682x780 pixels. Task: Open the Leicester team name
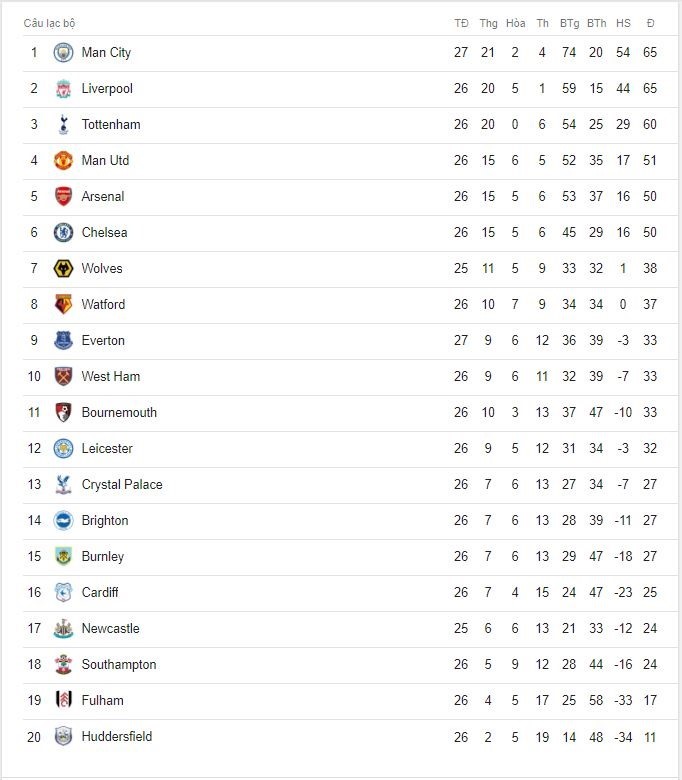(107, 448)
